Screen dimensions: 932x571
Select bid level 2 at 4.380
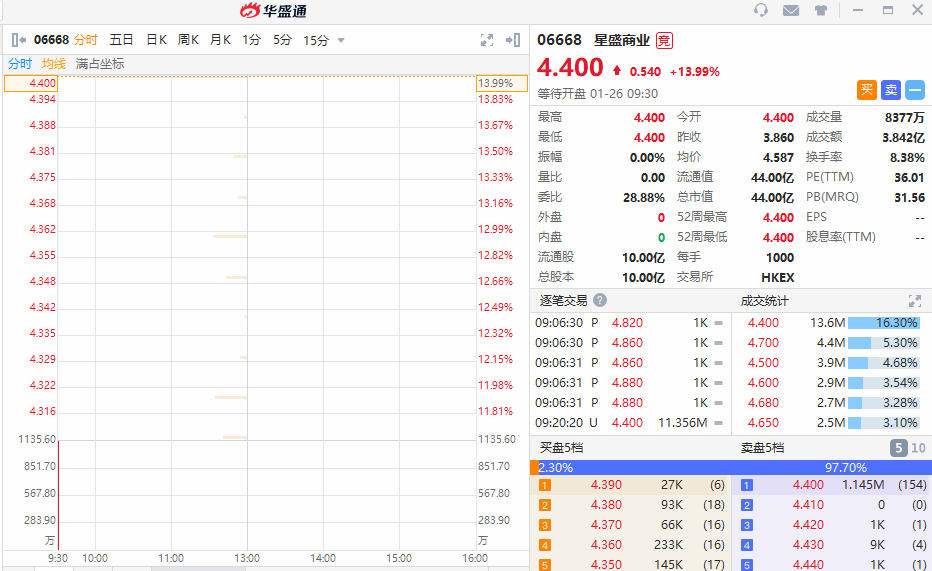click(631, 505)
